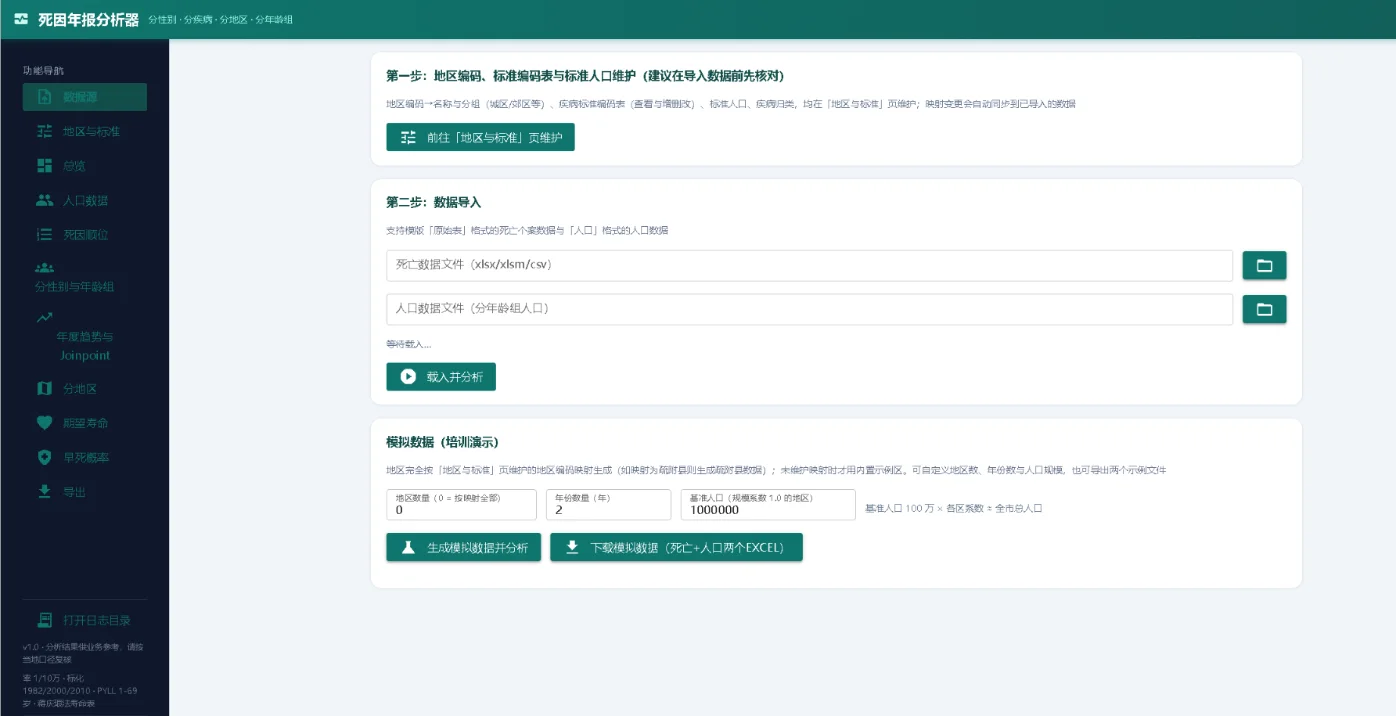This screenshot has height=716, width=1396.
Task: Open 期望寿命 via its heart icon
Action: click(44, 423)
